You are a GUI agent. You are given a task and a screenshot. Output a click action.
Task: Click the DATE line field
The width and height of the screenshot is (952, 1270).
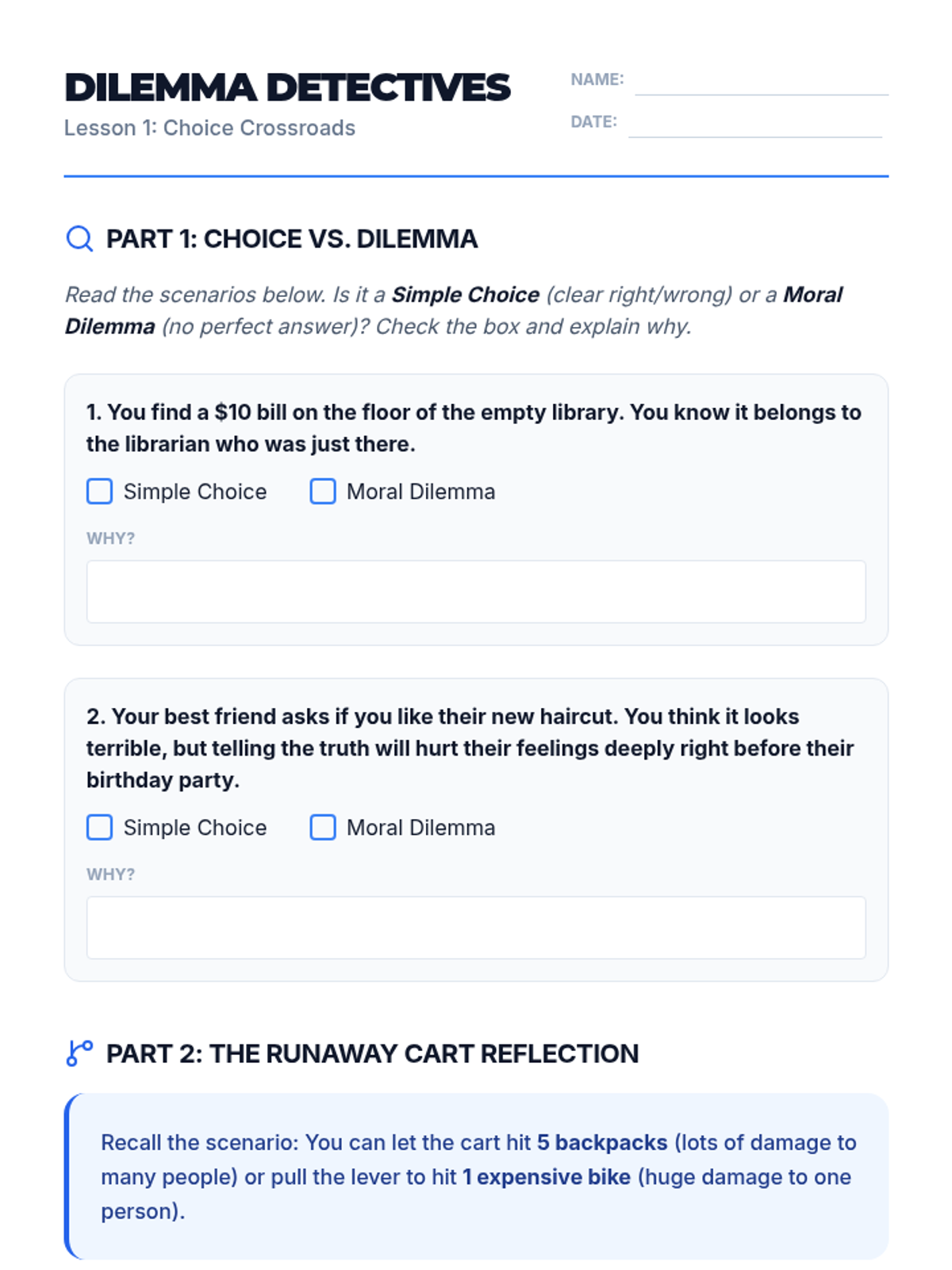pos(755,123)
